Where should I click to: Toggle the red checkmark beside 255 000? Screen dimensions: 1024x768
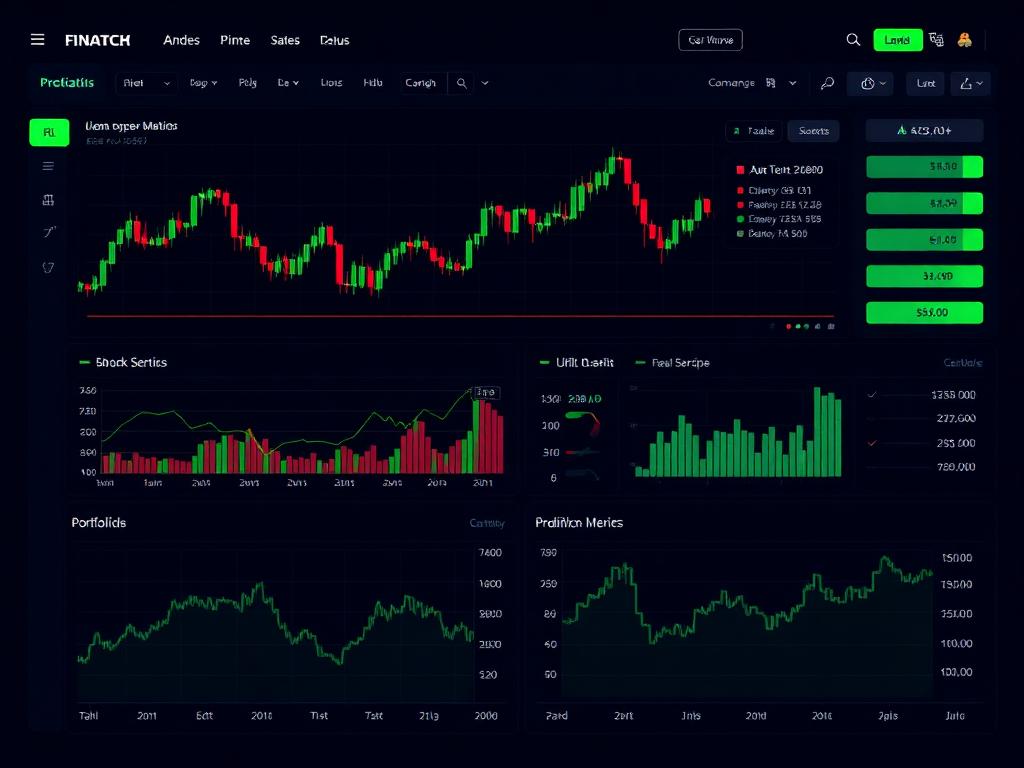pyautogui.click(x=872, y=443)
